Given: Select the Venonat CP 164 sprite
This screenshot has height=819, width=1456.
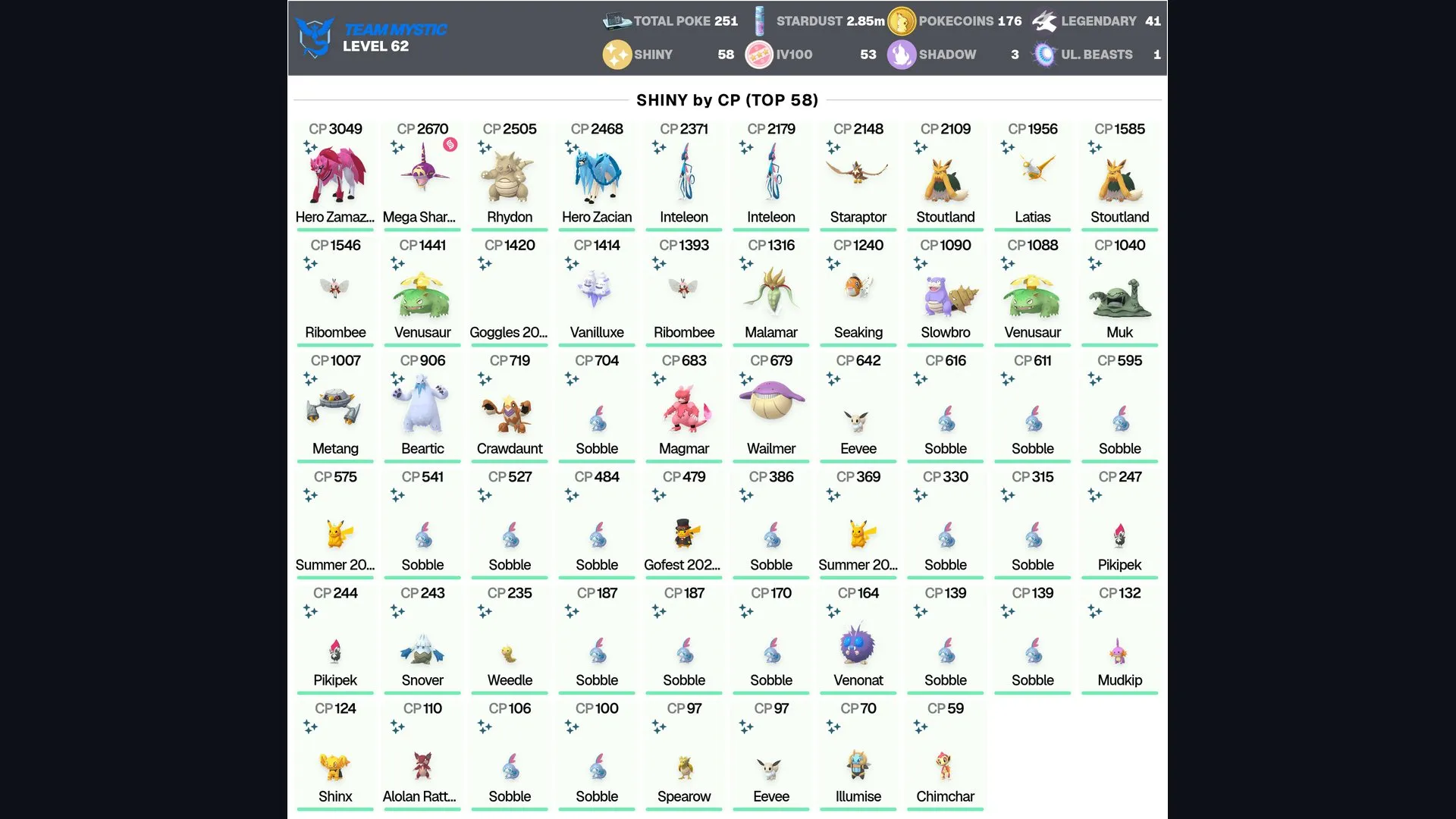Looking at the screenshot, I should coord(858,644).
